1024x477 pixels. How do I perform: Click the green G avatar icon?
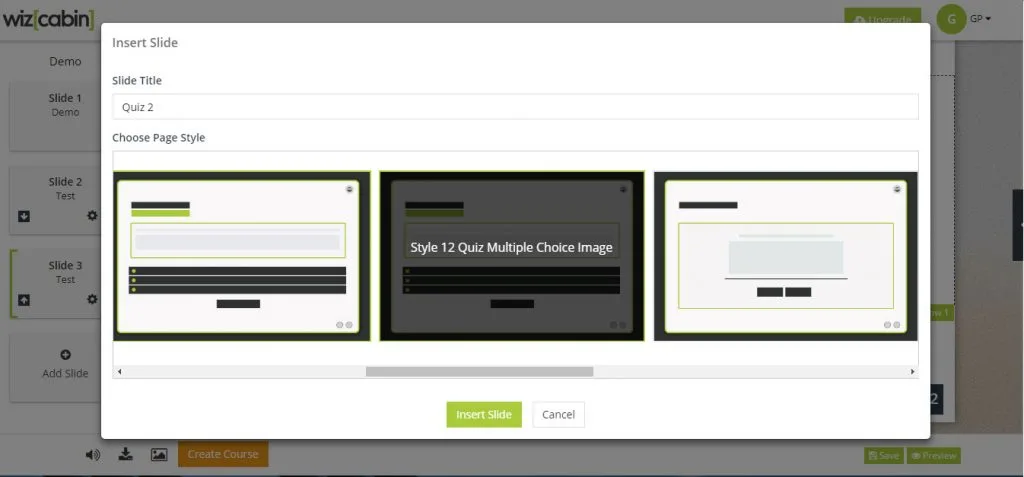tap(952, 19)
